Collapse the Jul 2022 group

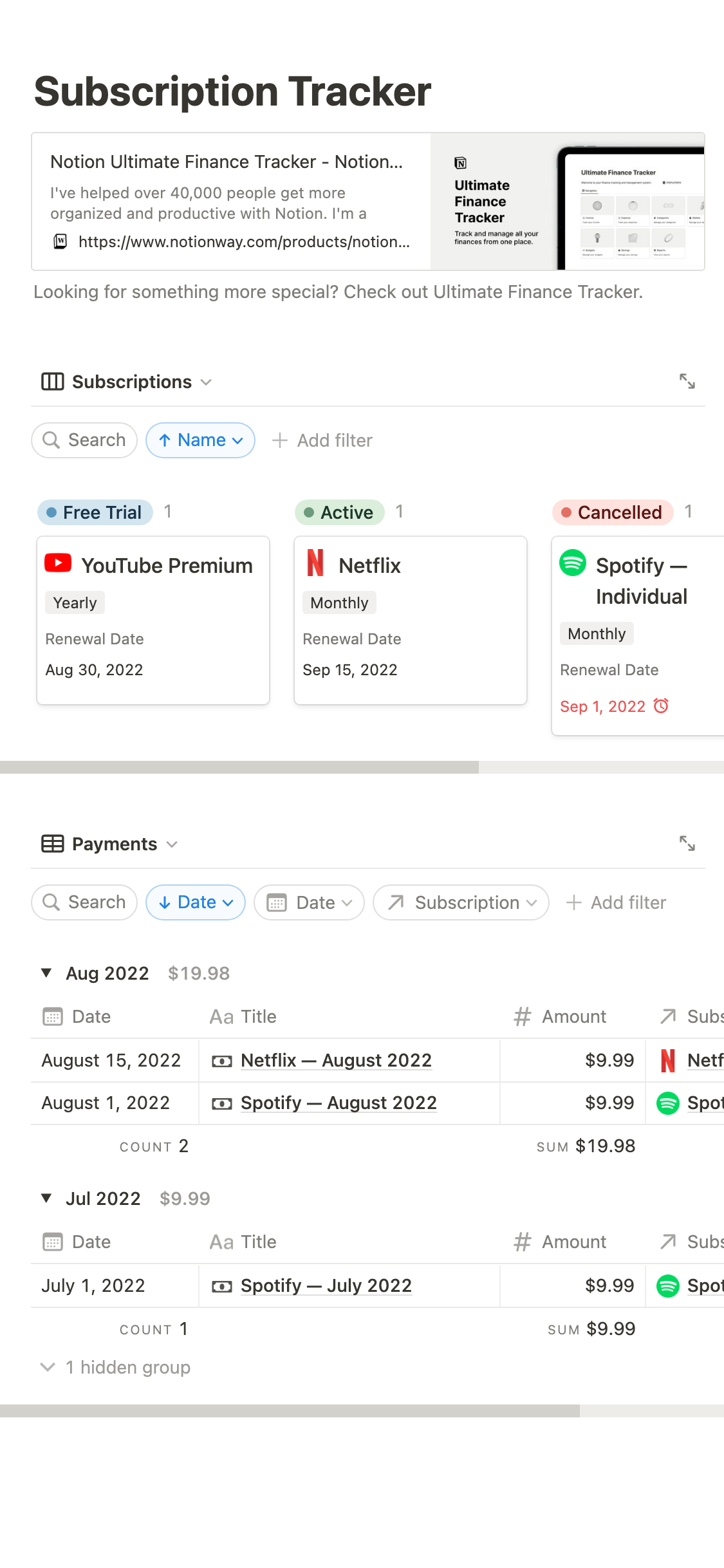(x=46, y=1198)
